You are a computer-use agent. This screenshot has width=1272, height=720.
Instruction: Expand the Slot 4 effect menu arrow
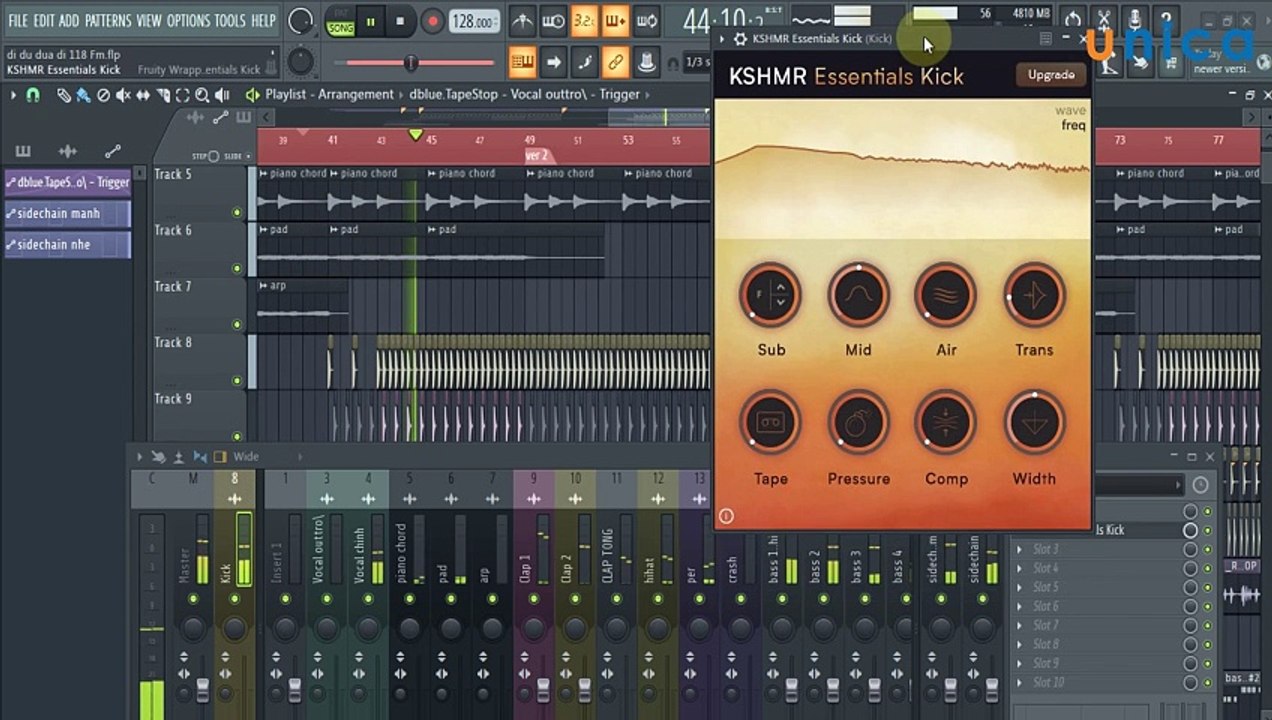(1019, 568)
